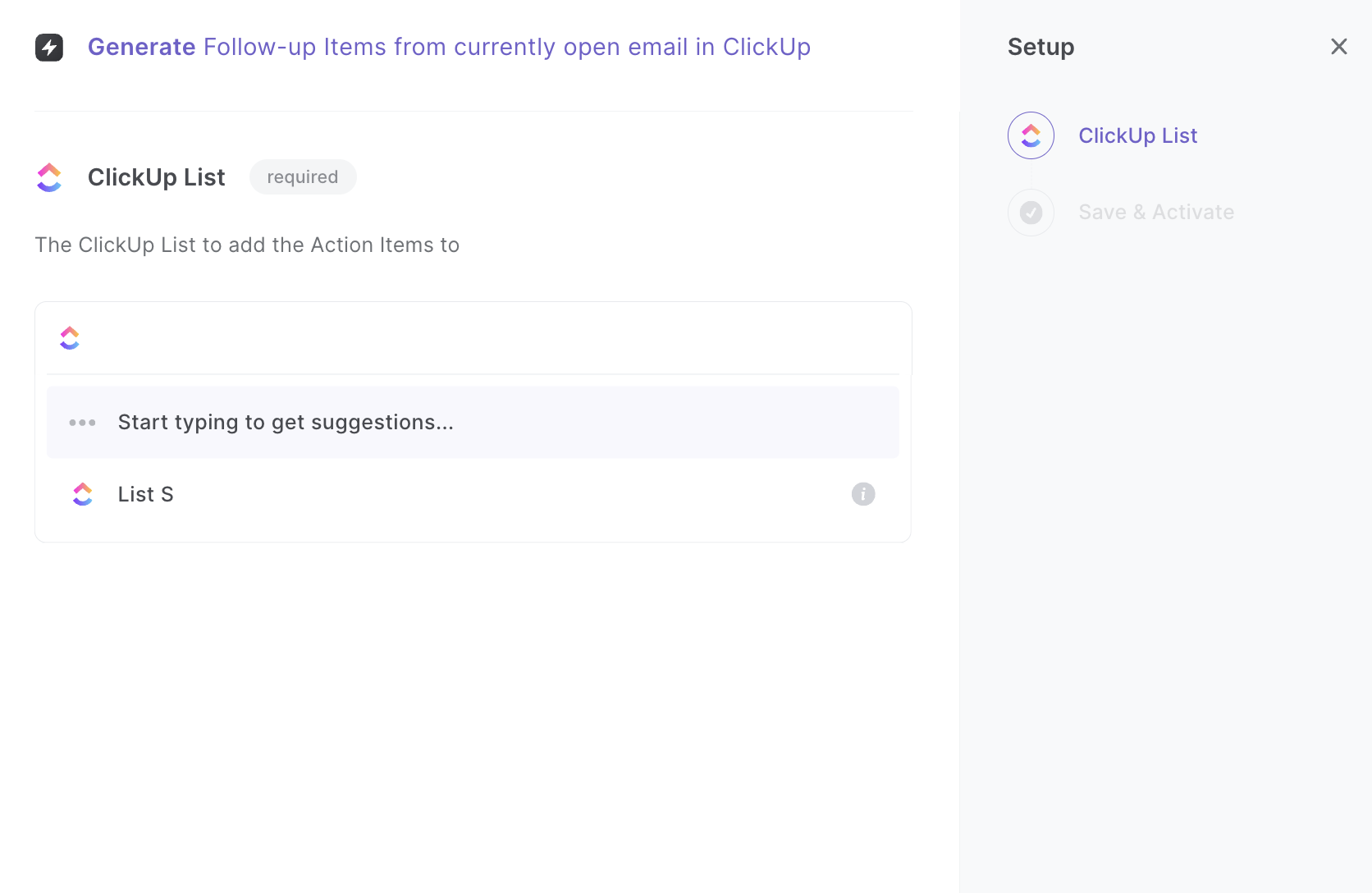Click the 'required' badge
The width and height of the screenshot is (1372, 893).
[303, 177]
